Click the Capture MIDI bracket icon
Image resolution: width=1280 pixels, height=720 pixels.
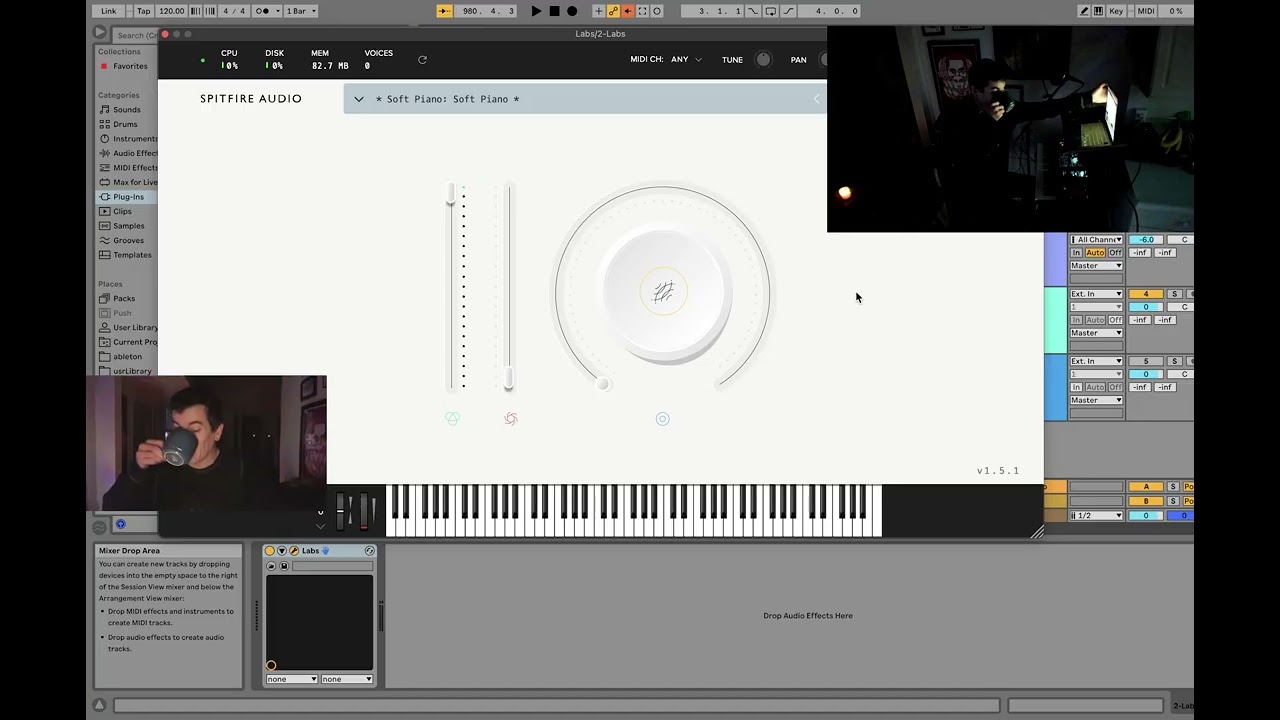643,11
